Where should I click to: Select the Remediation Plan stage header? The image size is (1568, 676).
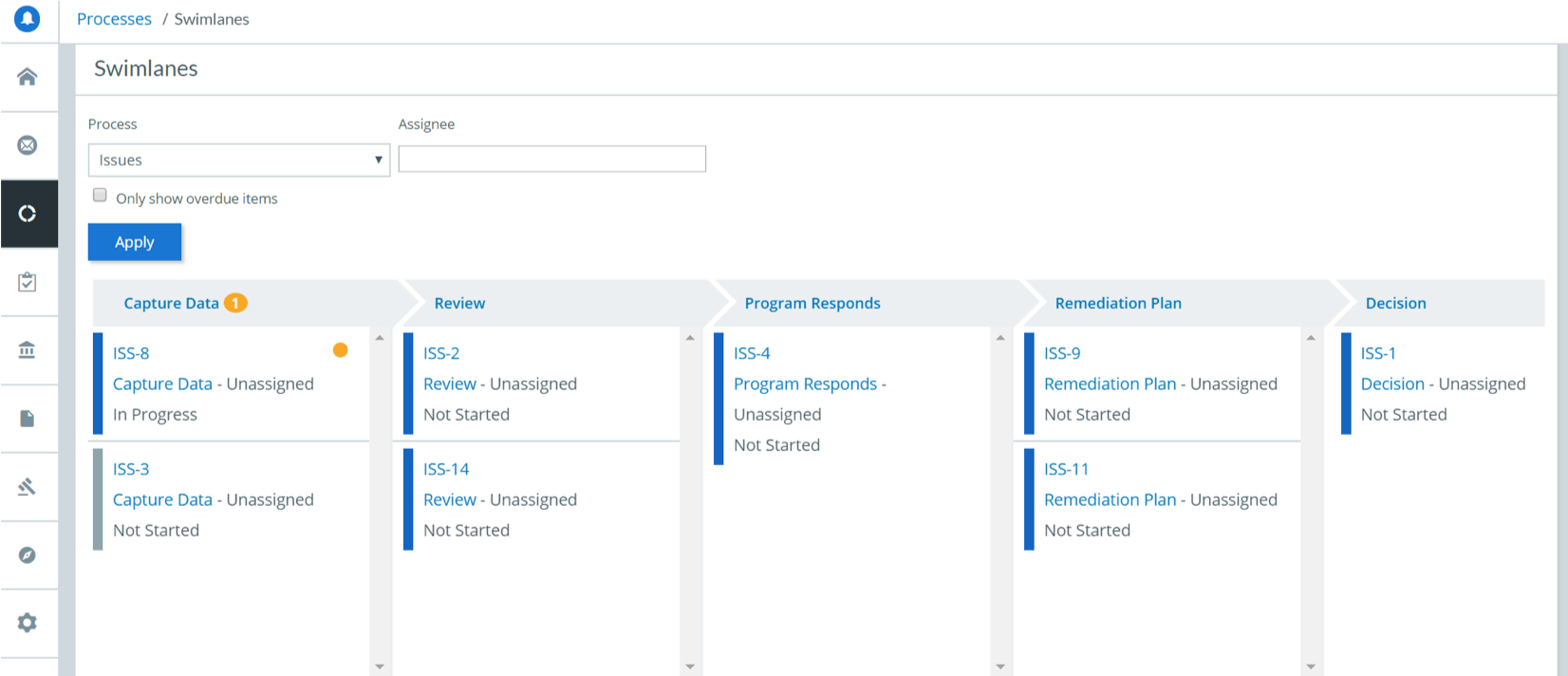[1118, 304]
